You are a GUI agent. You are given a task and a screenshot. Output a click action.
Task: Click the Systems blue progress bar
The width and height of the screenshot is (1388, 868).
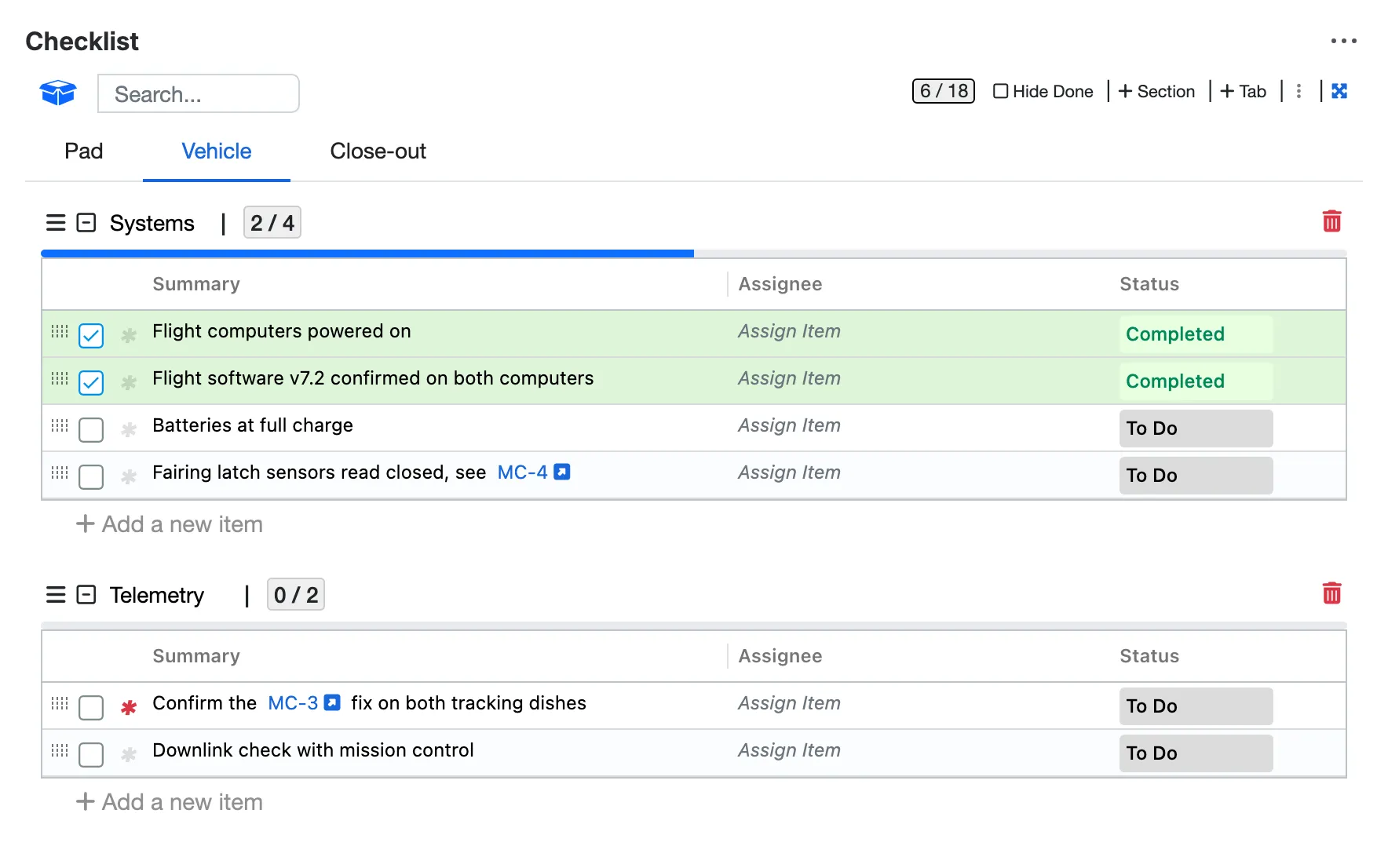367,253
